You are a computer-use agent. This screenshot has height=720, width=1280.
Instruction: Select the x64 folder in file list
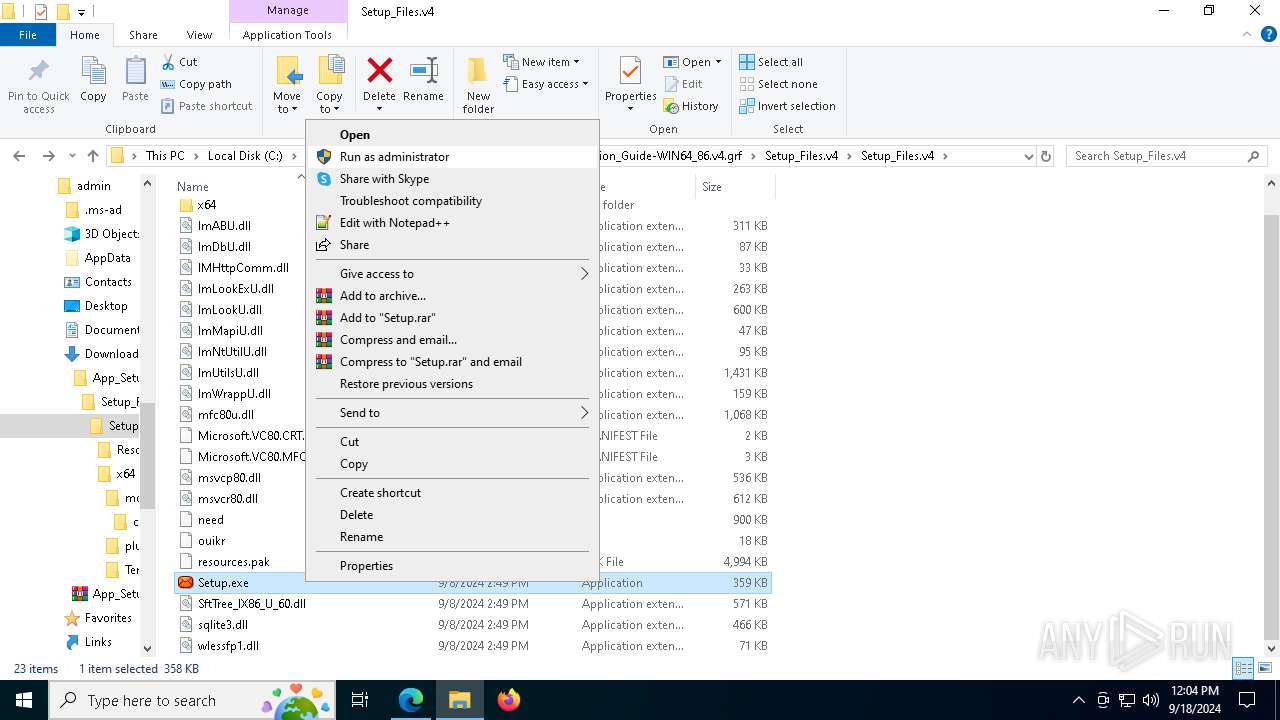207,205
